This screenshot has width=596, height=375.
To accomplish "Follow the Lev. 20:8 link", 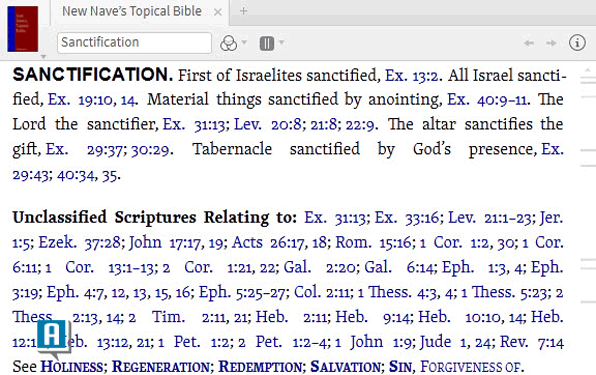I will point(268,125).
